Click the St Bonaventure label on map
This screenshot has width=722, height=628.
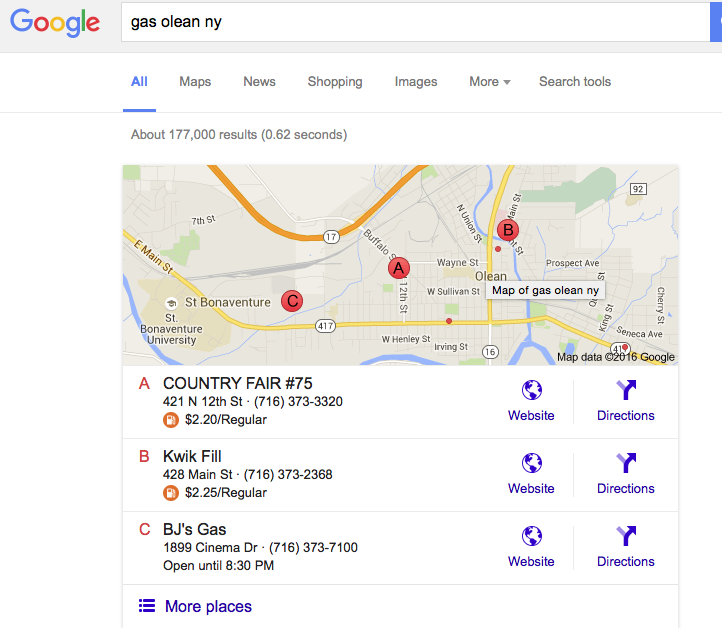227,302
